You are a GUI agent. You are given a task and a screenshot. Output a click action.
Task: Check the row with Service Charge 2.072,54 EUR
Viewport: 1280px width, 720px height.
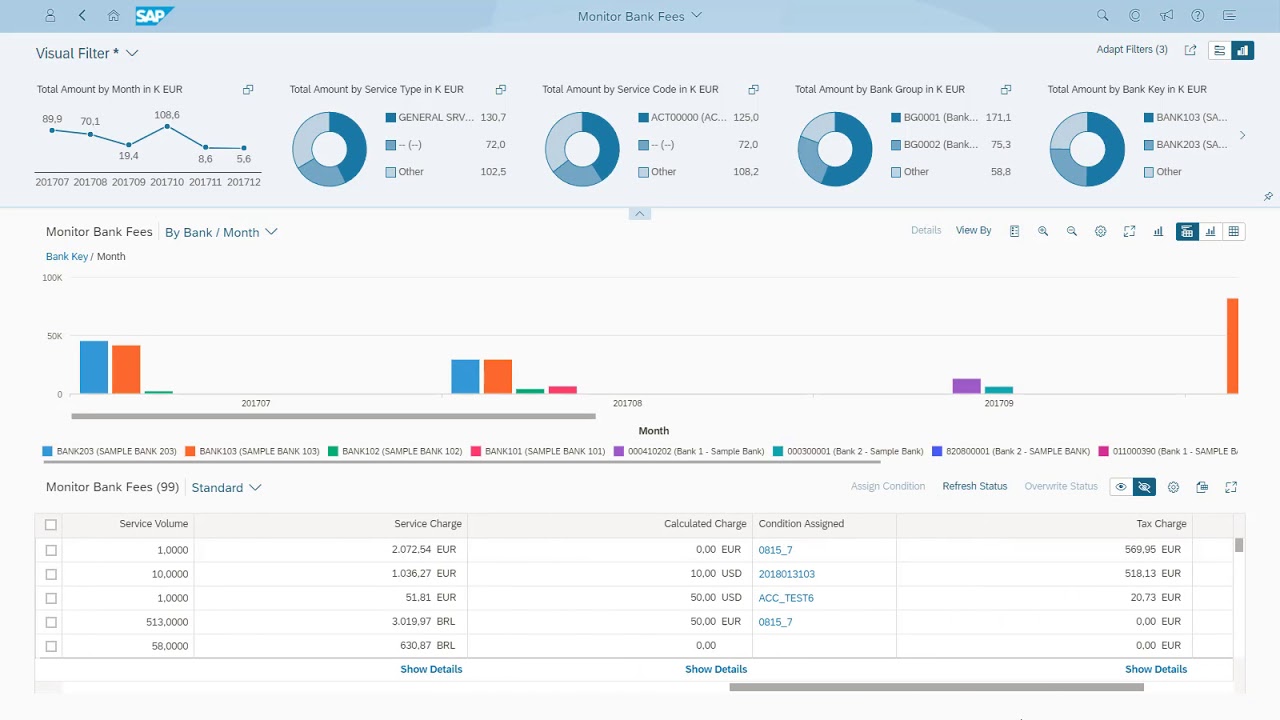coord(51,550)
